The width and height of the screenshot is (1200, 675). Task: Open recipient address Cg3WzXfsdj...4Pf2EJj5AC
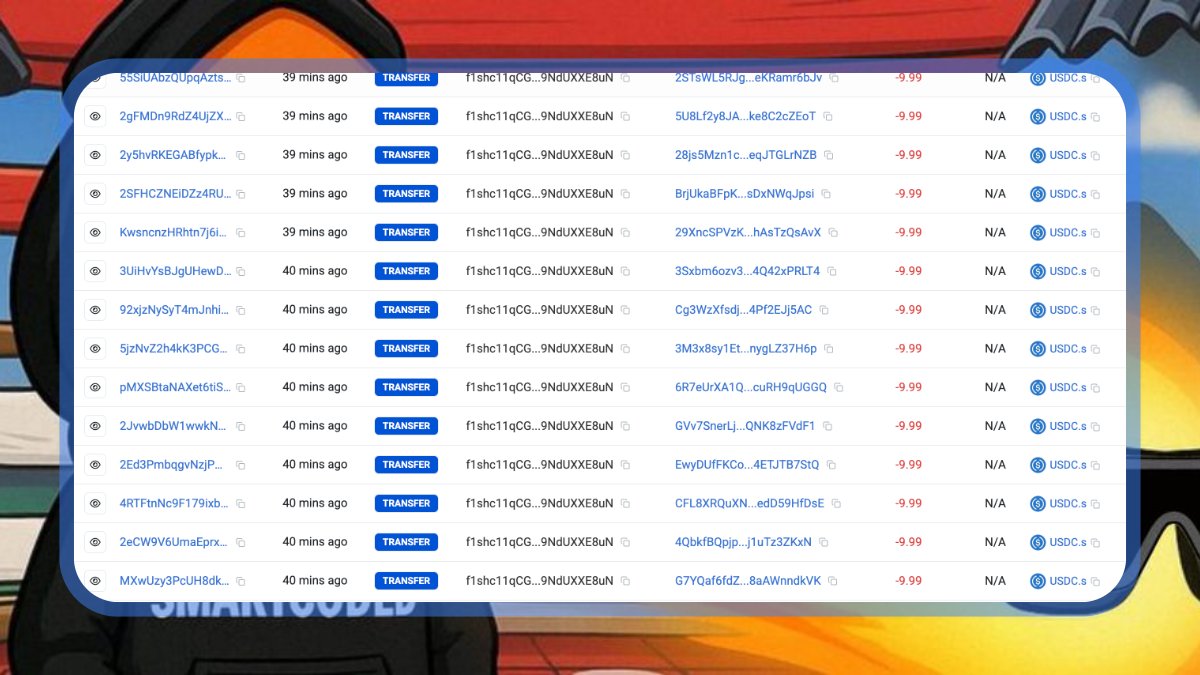[x=744, y=310]
